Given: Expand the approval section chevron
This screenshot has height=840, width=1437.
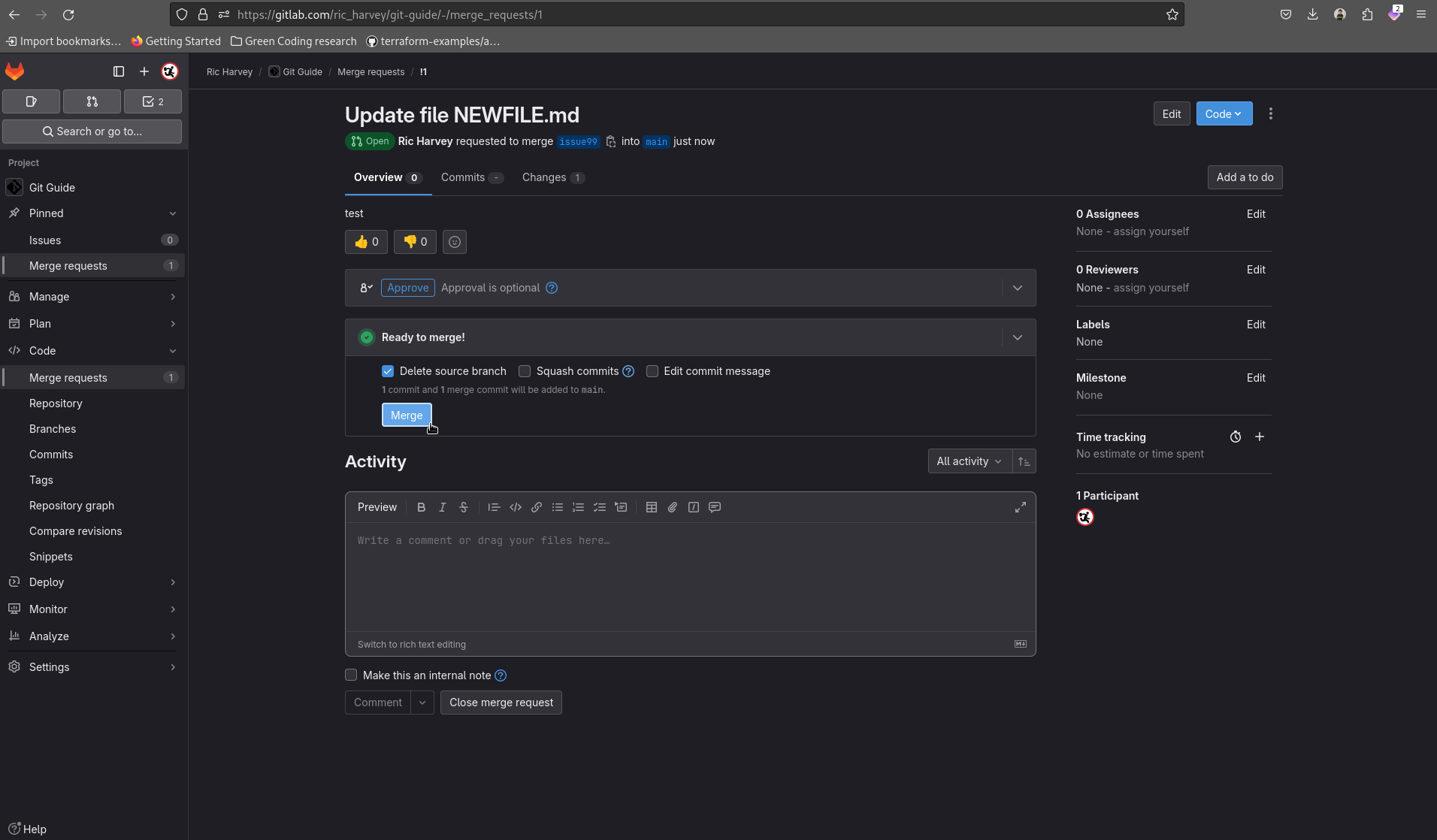Looking at the screenshot, I should point(1018,288).
